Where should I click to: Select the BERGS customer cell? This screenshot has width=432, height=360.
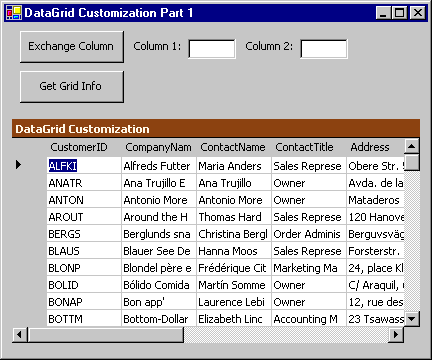[84, 233]
